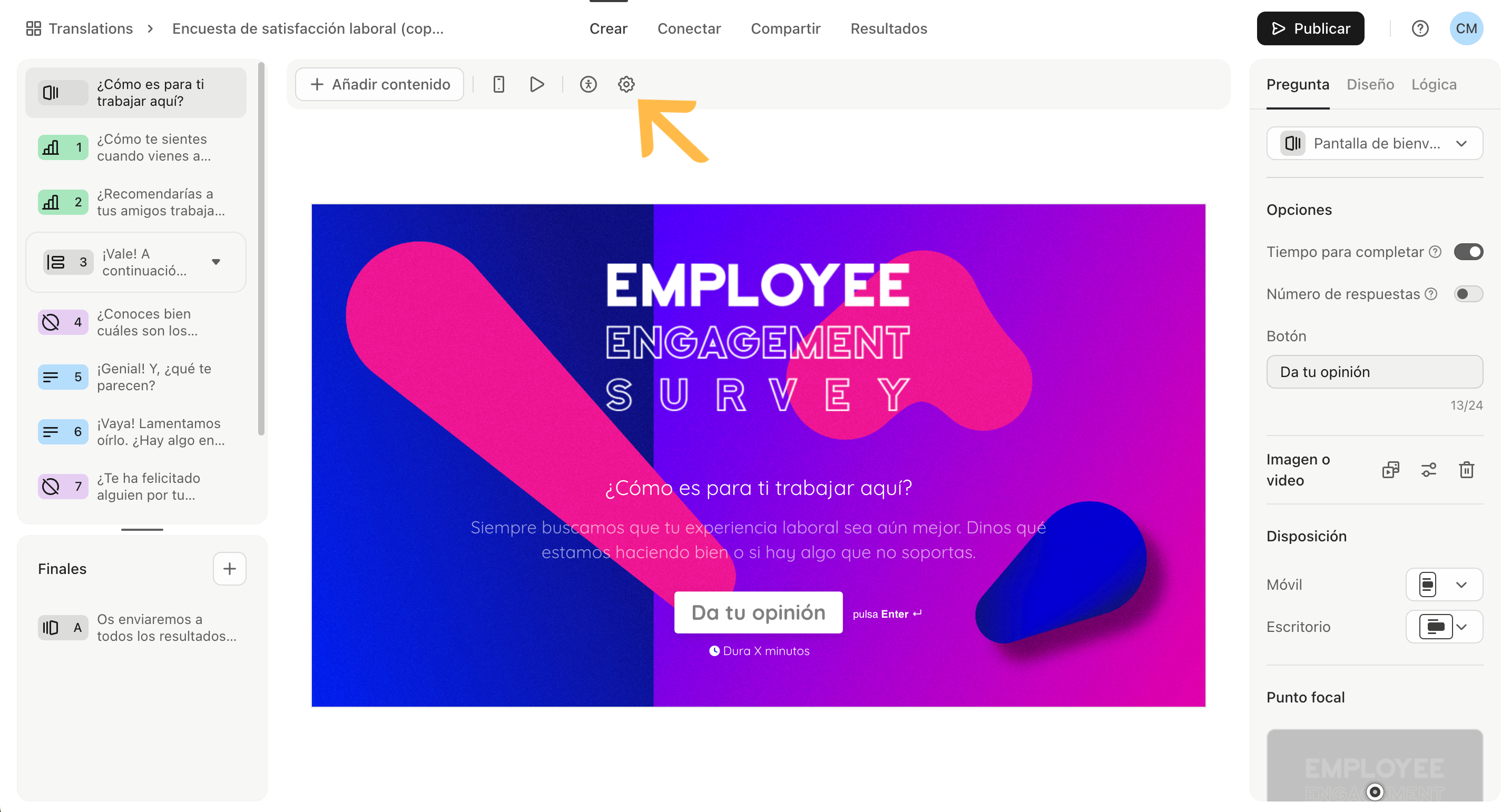Open the accessibility checker icon

point(588,84)
